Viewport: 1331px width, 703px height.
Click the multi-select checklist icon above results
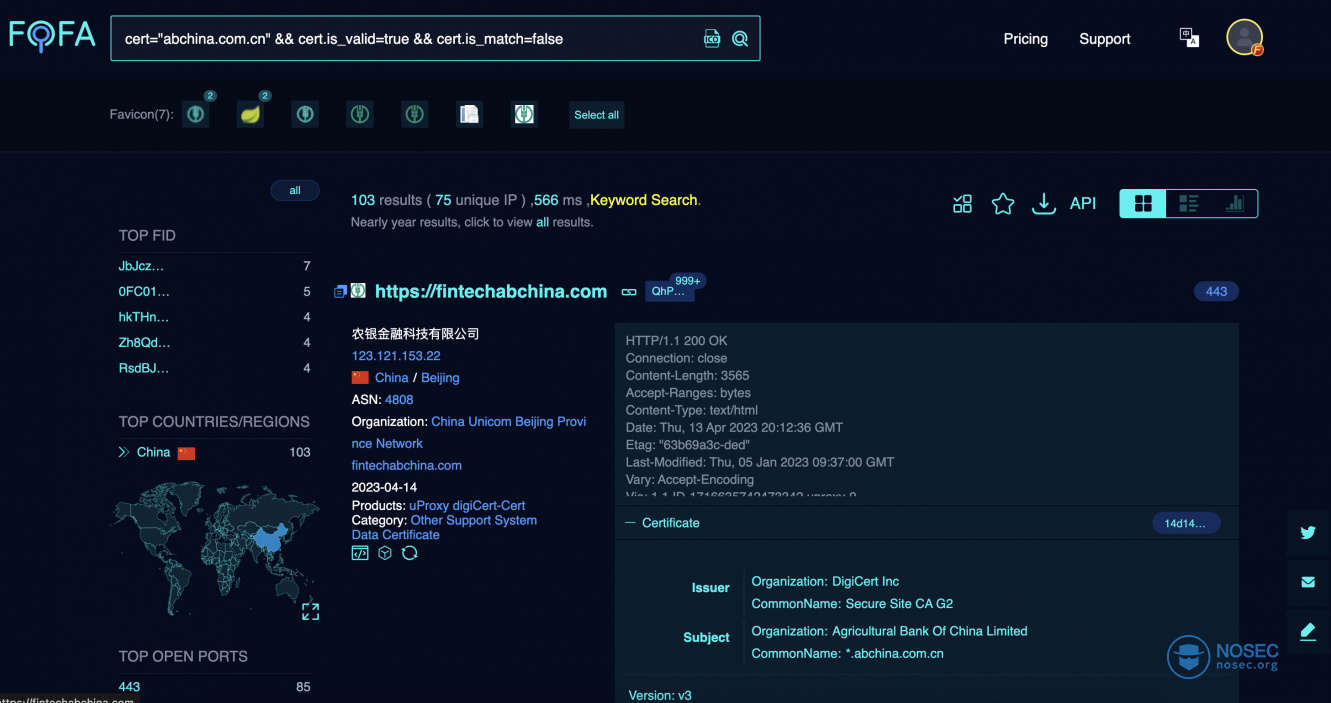click(x=962, y=204)
